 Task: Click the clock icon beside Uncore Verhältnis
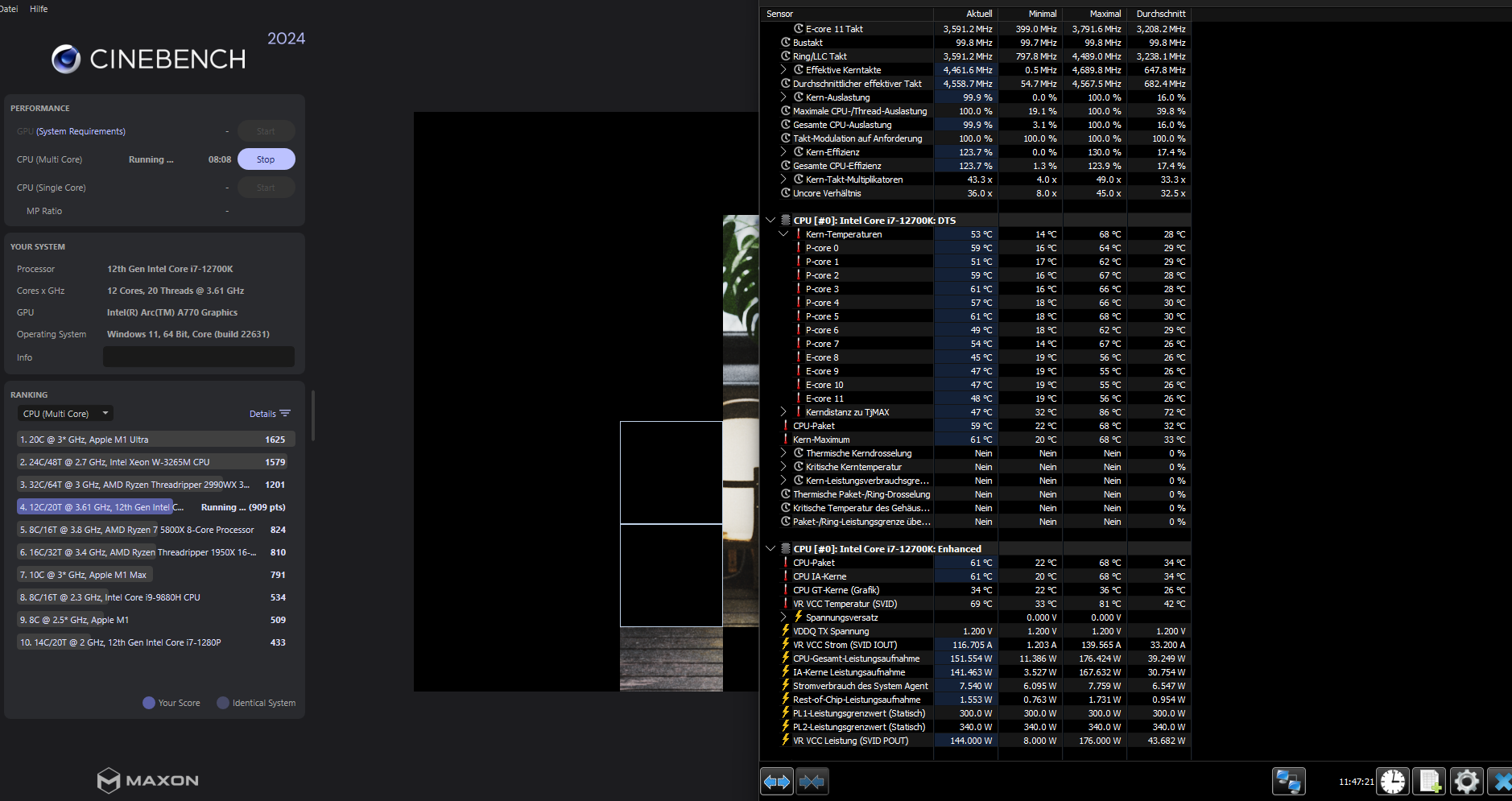coord(786,192)
